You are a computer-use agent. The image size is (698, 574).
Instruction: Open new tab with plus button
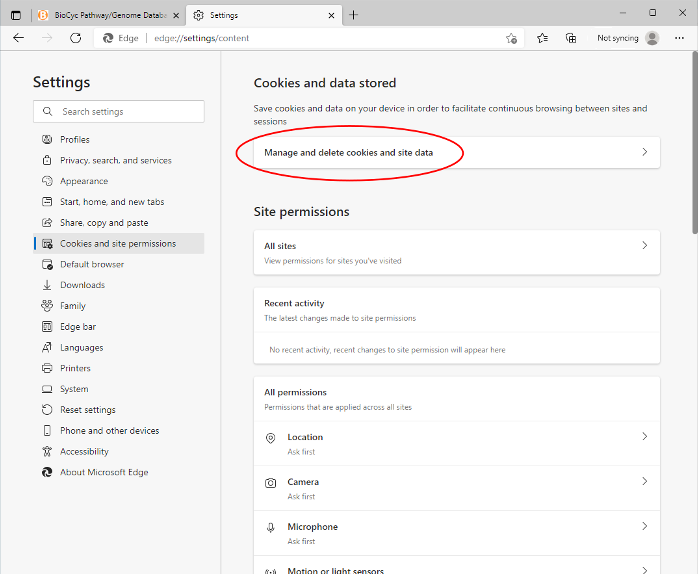354,15
